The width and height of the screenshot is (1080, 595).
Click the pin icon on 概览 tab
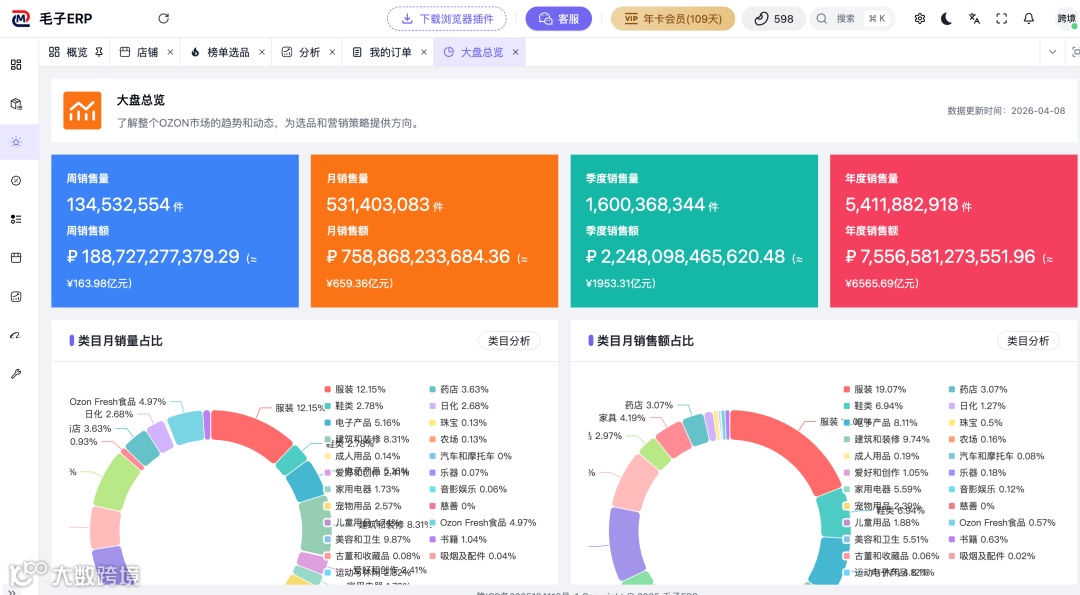[99, 52]
